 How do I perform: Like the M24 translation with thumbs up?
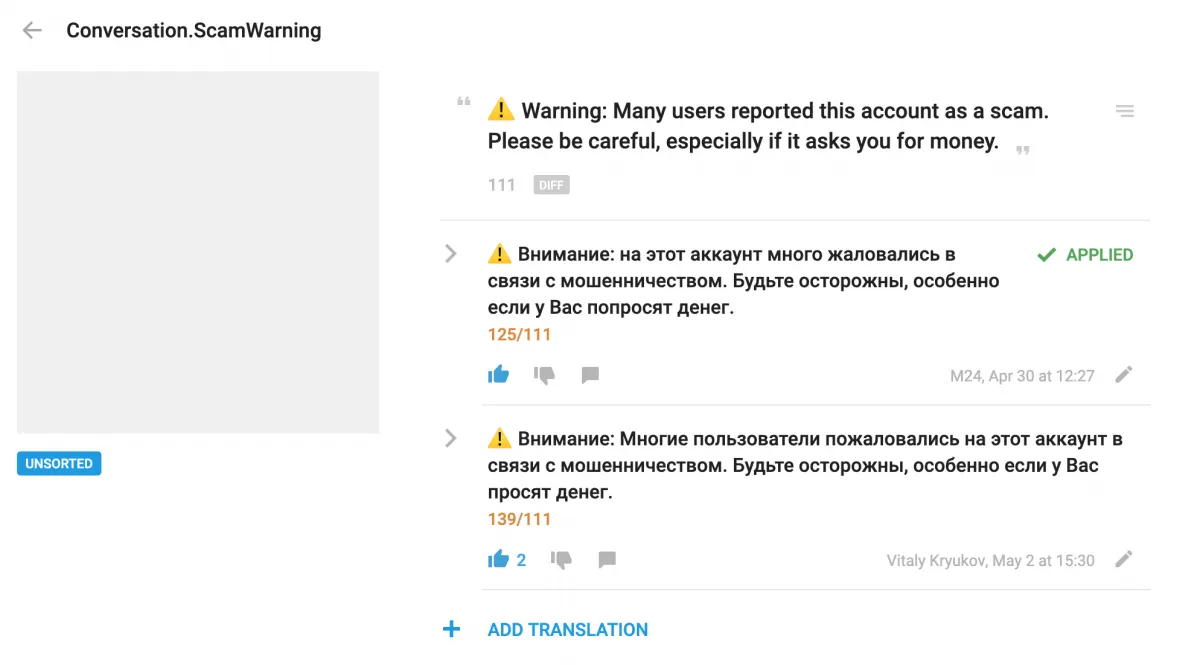click(498, 375)
